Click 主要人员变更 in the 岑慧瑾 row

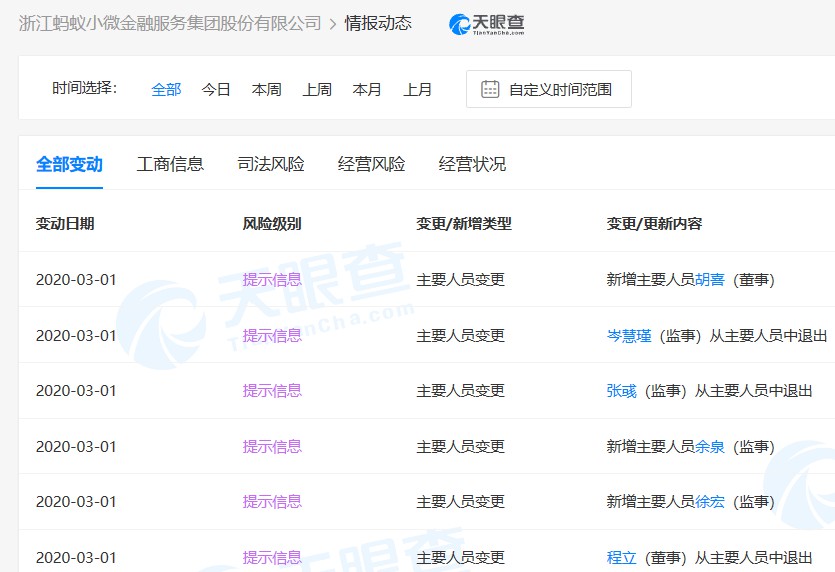tap(460, 336)
